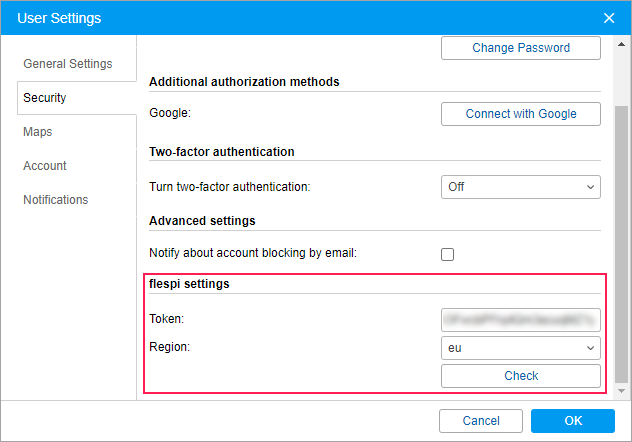Click the two-factor dropdown chevron arrow
Screen dimensions: 632x442
(x=588, y=187)
